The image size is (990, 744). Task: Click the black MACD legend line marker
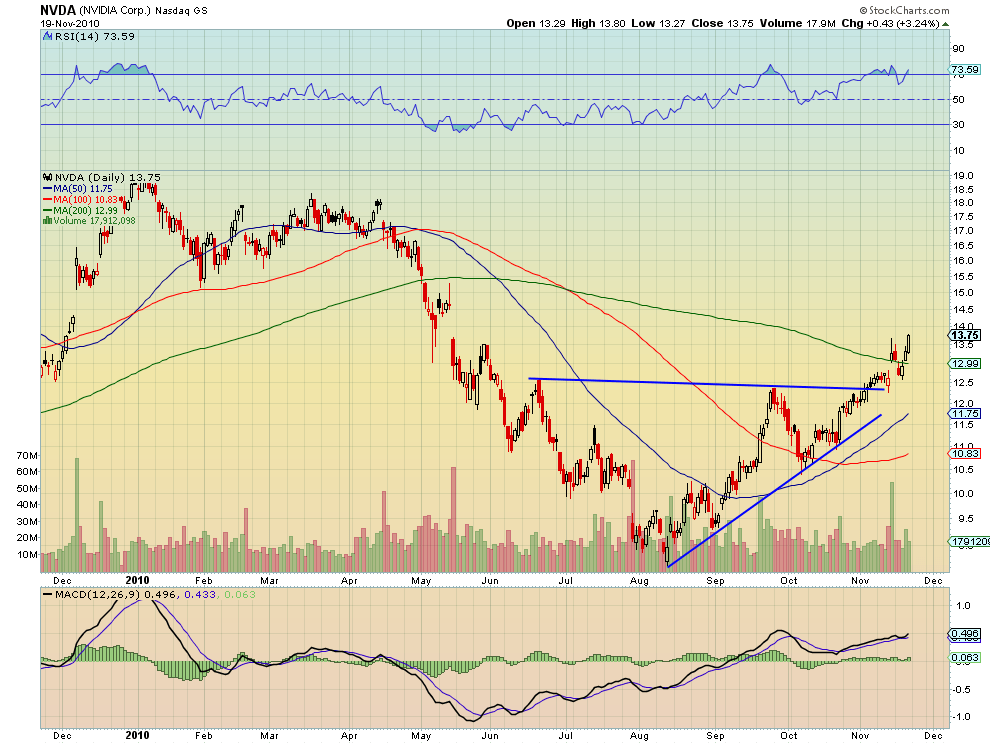tap(47, 595)
